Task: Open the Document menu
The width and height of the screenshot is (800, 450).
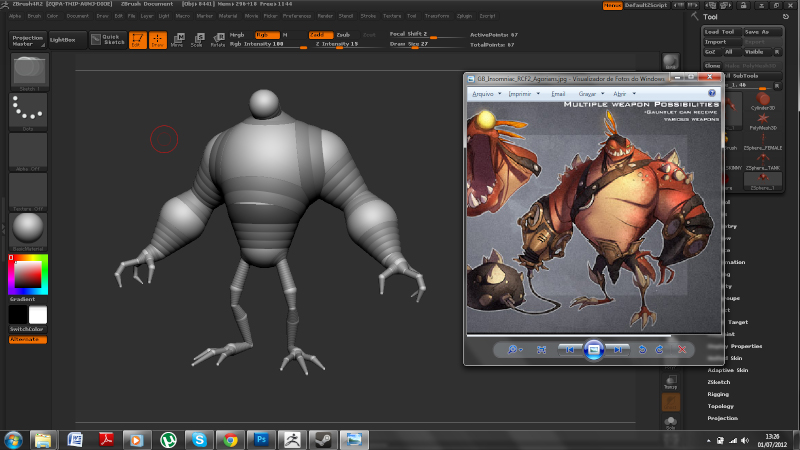Action: [x=78, y=16]
